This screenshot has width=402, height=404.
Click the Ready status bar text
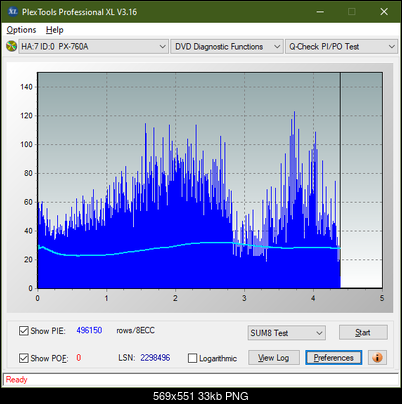pyautogui.click(x=17, y=379)
